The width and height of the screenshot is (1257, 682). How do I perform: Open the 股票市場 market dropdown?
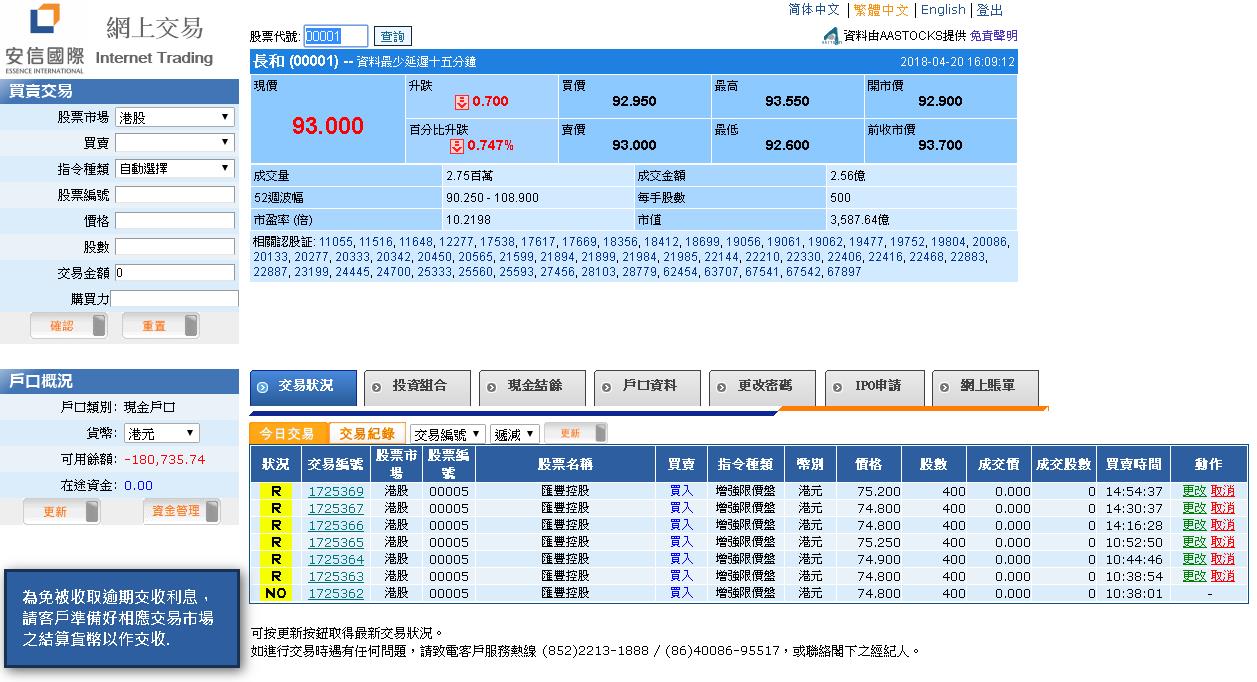click(x=175, y=117)
